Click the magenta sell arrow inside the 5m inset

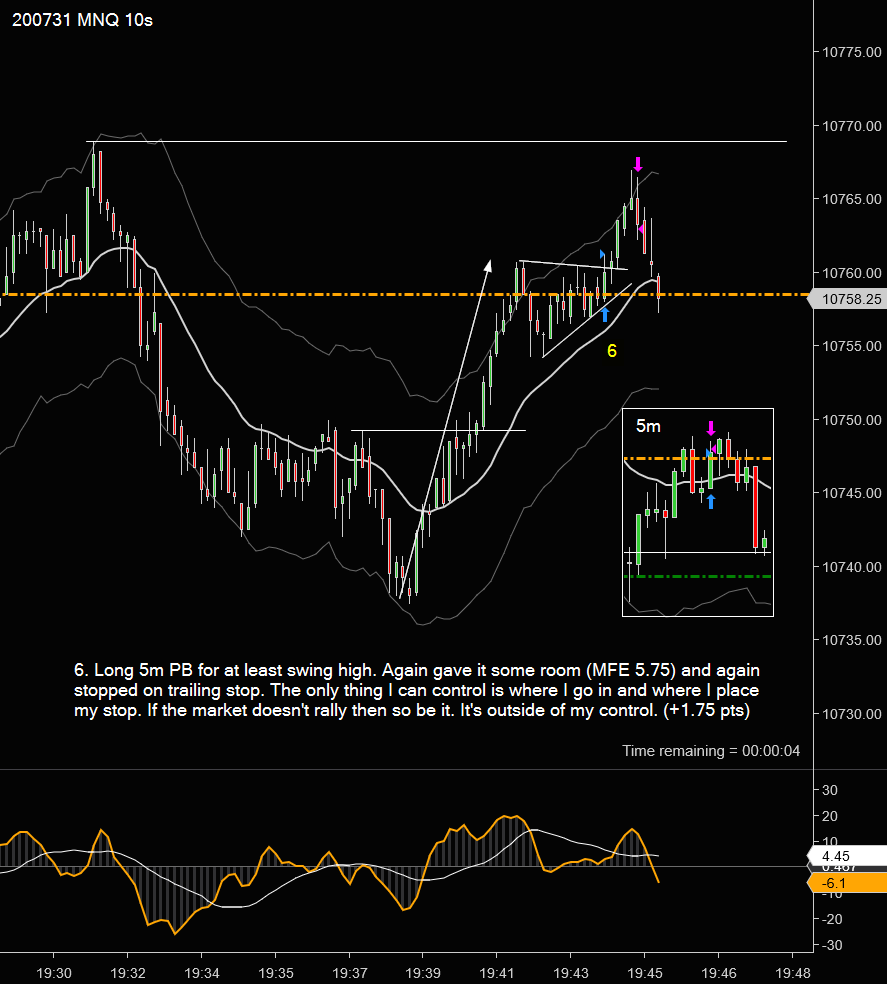tap(711, 429)
